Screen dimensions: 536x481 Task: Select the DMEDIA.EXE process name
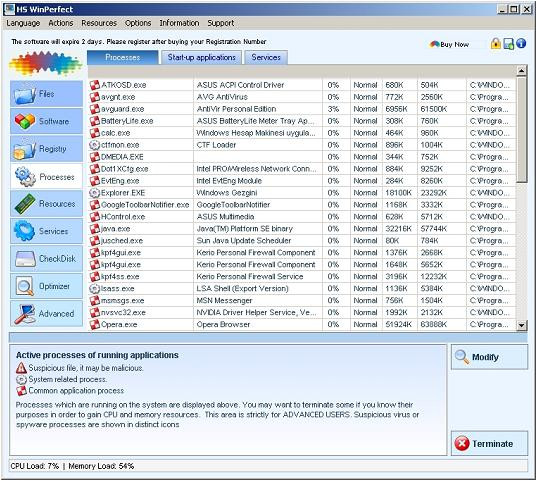tap(122, 157)
